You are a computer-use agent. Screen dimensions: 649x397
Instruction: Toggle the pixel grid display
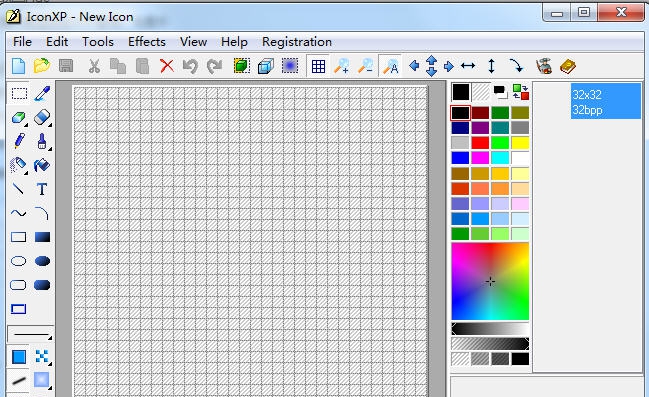click(318, 66)
